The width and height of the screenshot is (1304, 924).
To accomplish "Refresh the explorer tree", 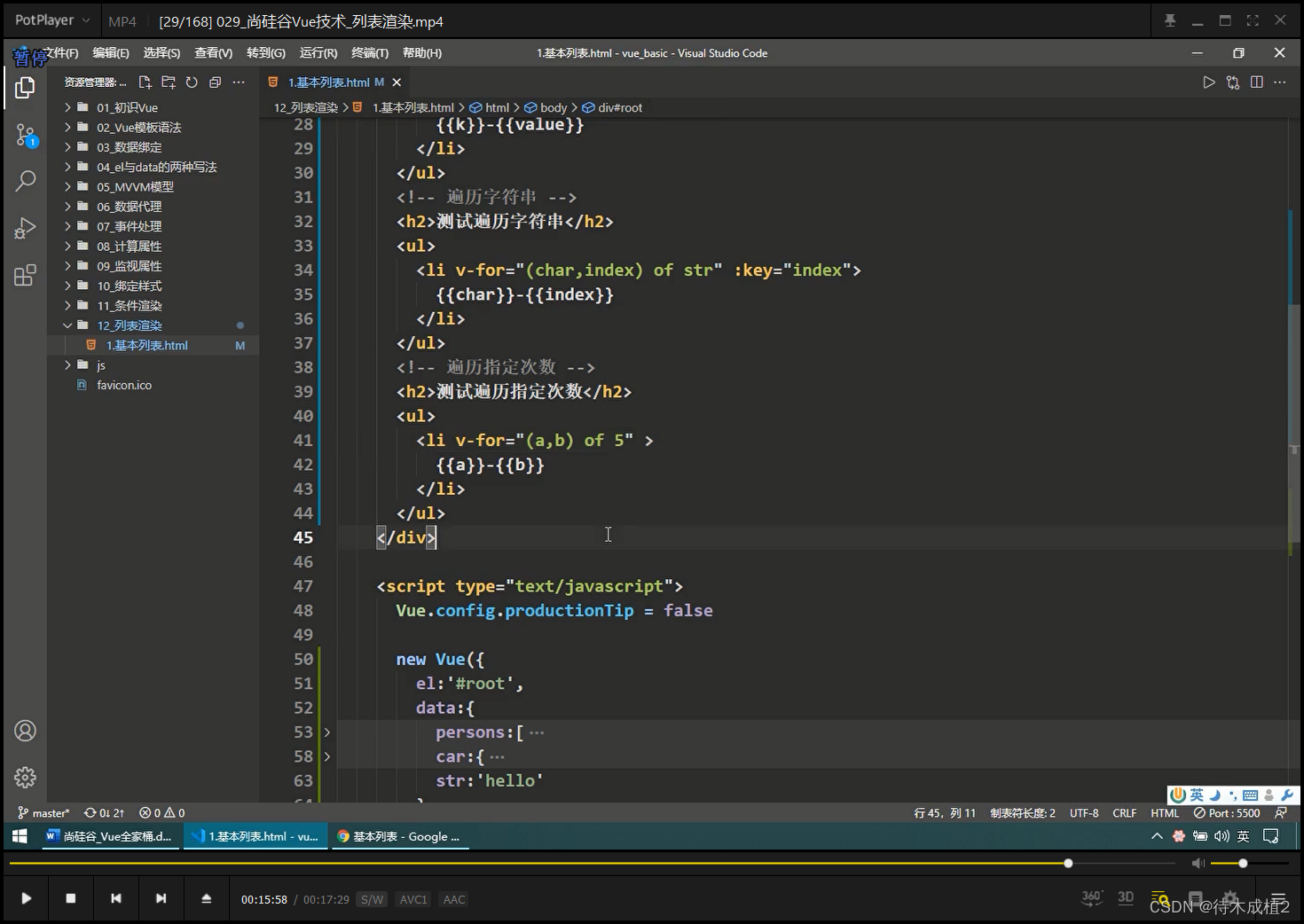I will tap(192, 82).
